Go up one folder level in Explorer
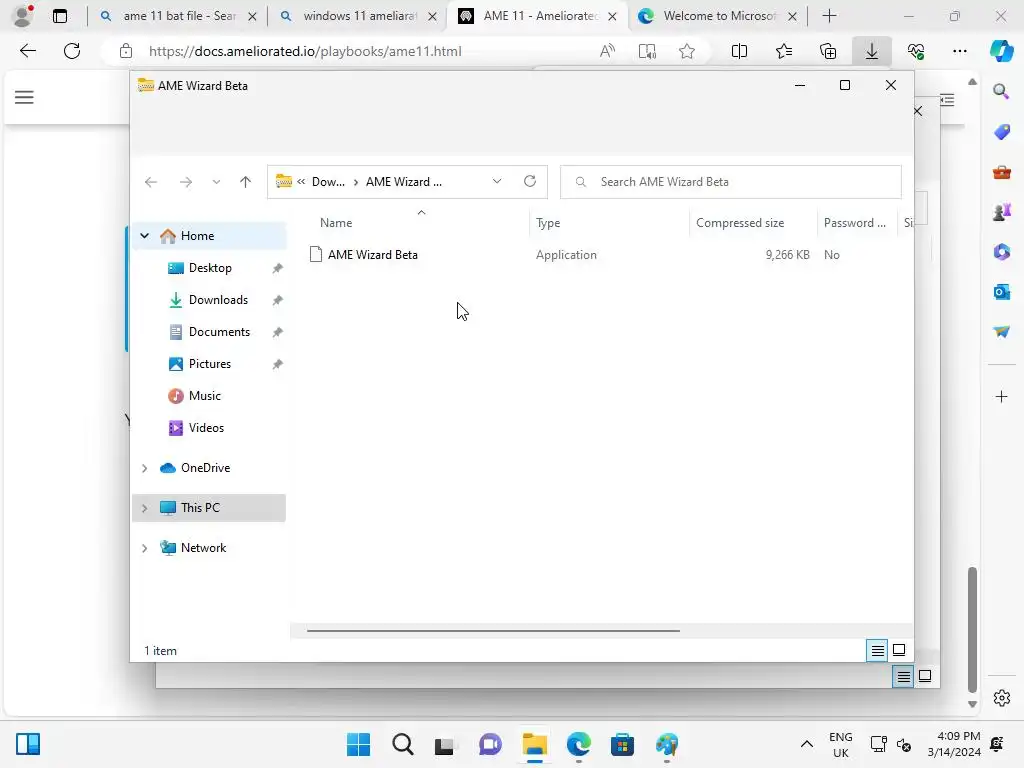Viewport: 1024px width, 768px height. point(246,182)
